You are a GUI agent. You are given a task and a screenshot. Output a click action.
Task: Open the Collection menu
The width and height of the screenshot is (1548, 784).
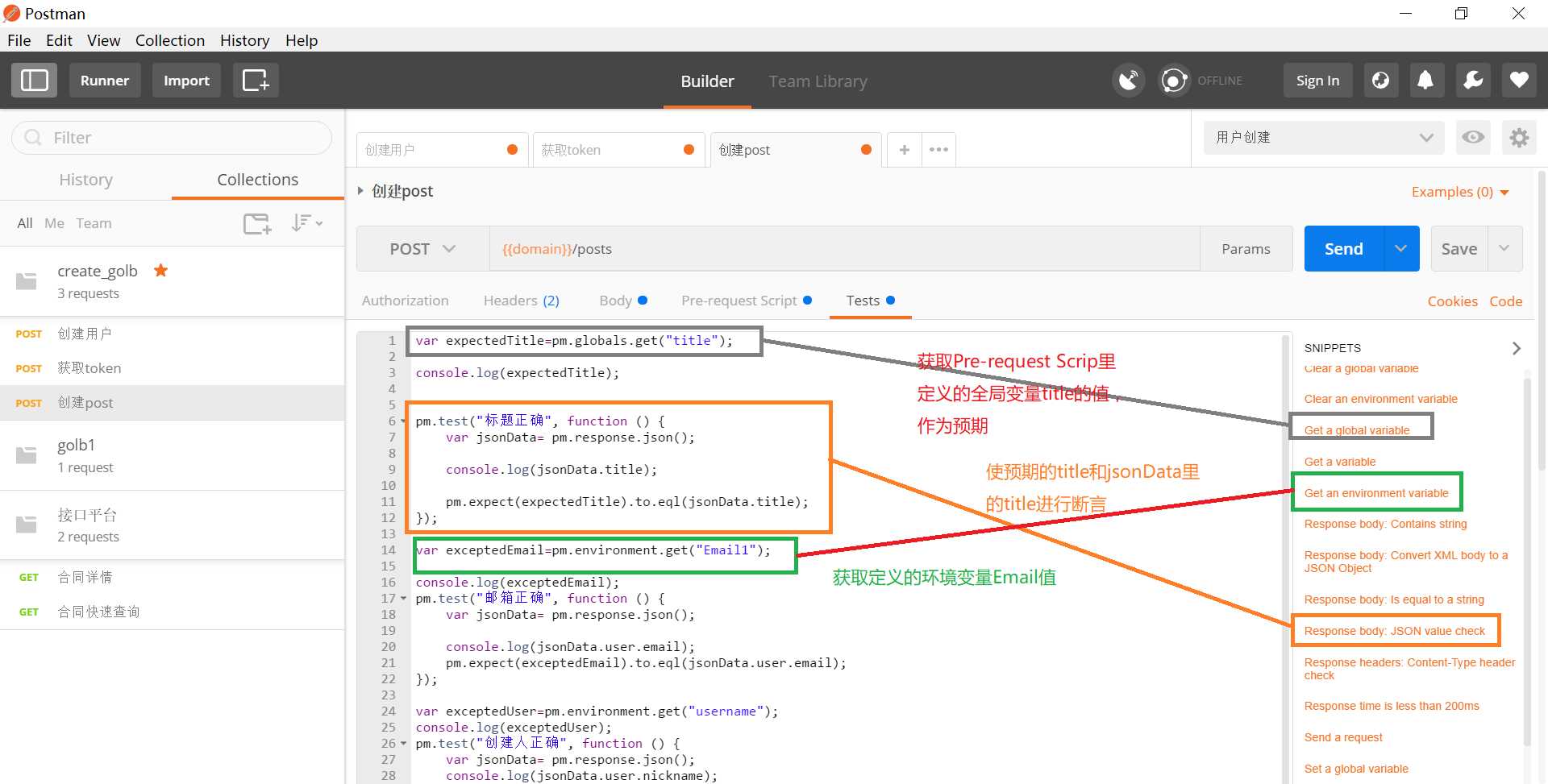(x=170, y=40)
